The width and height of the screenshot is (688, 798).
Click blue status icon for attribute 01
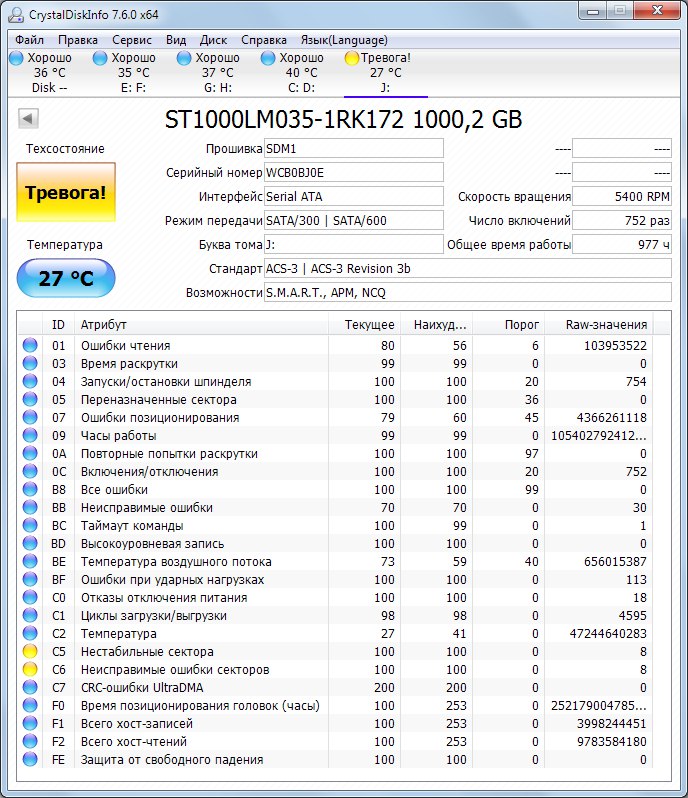[30, 345]
